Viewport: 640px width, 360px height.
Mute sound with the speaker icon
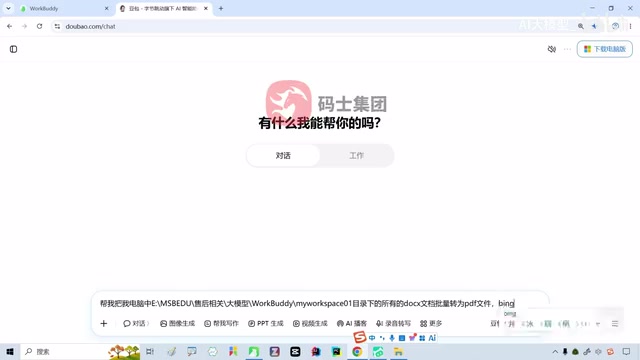pos(551,49)
